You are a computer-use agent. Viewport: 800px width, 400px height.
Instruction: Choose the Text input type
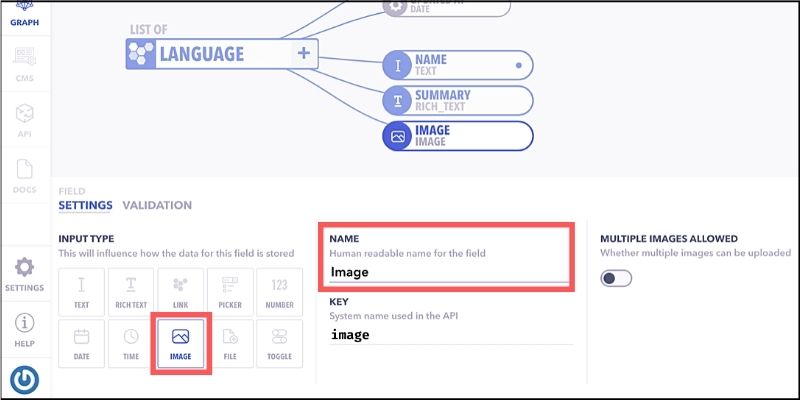point(82,292)
